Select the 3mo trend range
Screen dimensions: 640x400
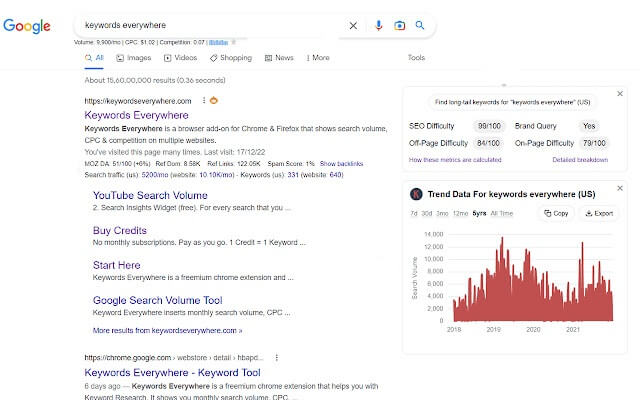442,213
